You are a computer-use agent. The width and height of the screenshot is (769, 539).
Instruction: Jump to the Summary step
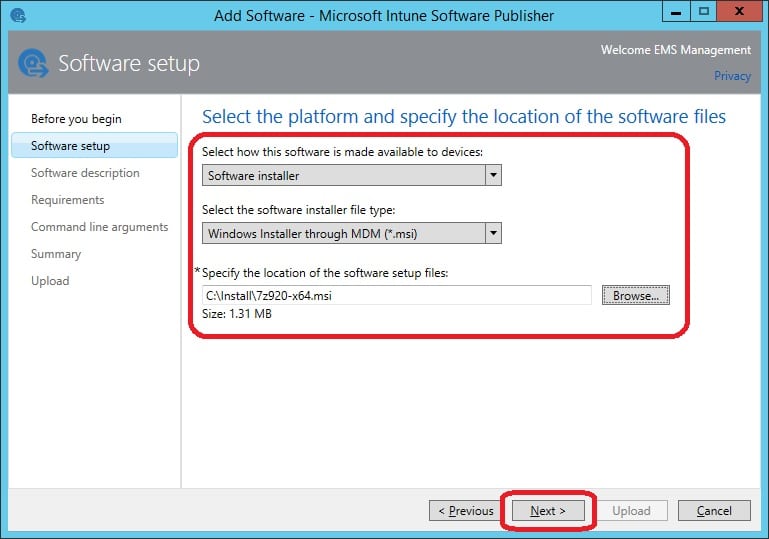click(x=56, y=254)
